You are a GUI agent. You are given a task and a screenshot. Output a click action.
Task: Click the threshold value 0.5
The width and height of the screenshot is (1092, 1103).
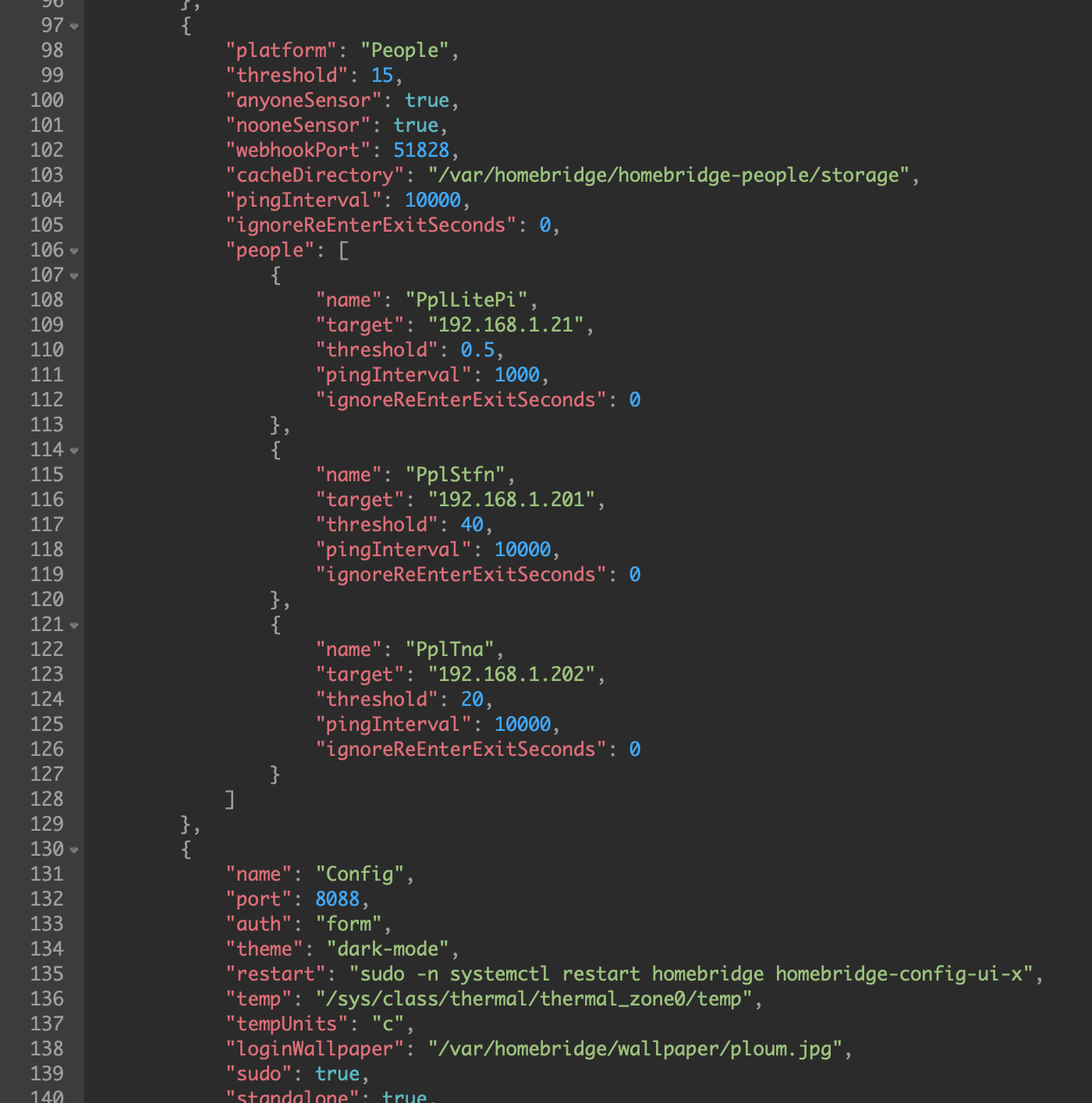477,350
